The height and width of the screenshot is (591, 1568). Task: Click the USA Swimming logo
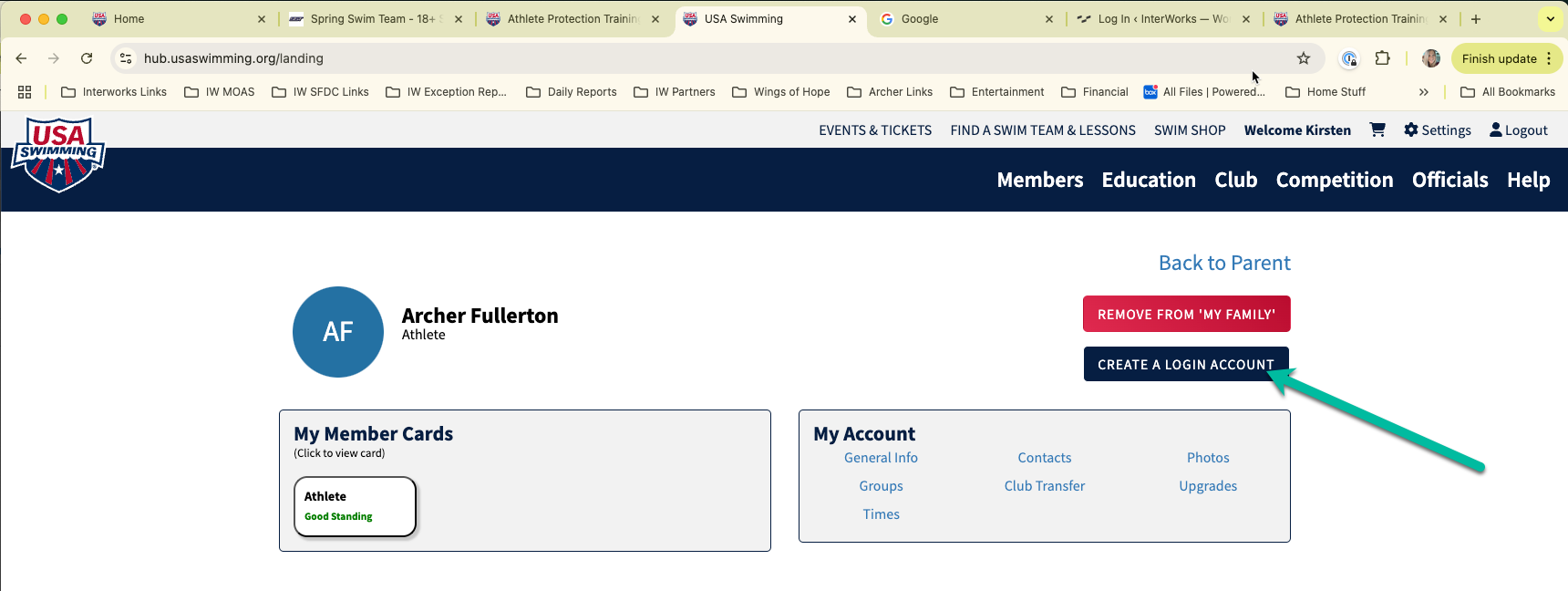click(x=58, y=154)
